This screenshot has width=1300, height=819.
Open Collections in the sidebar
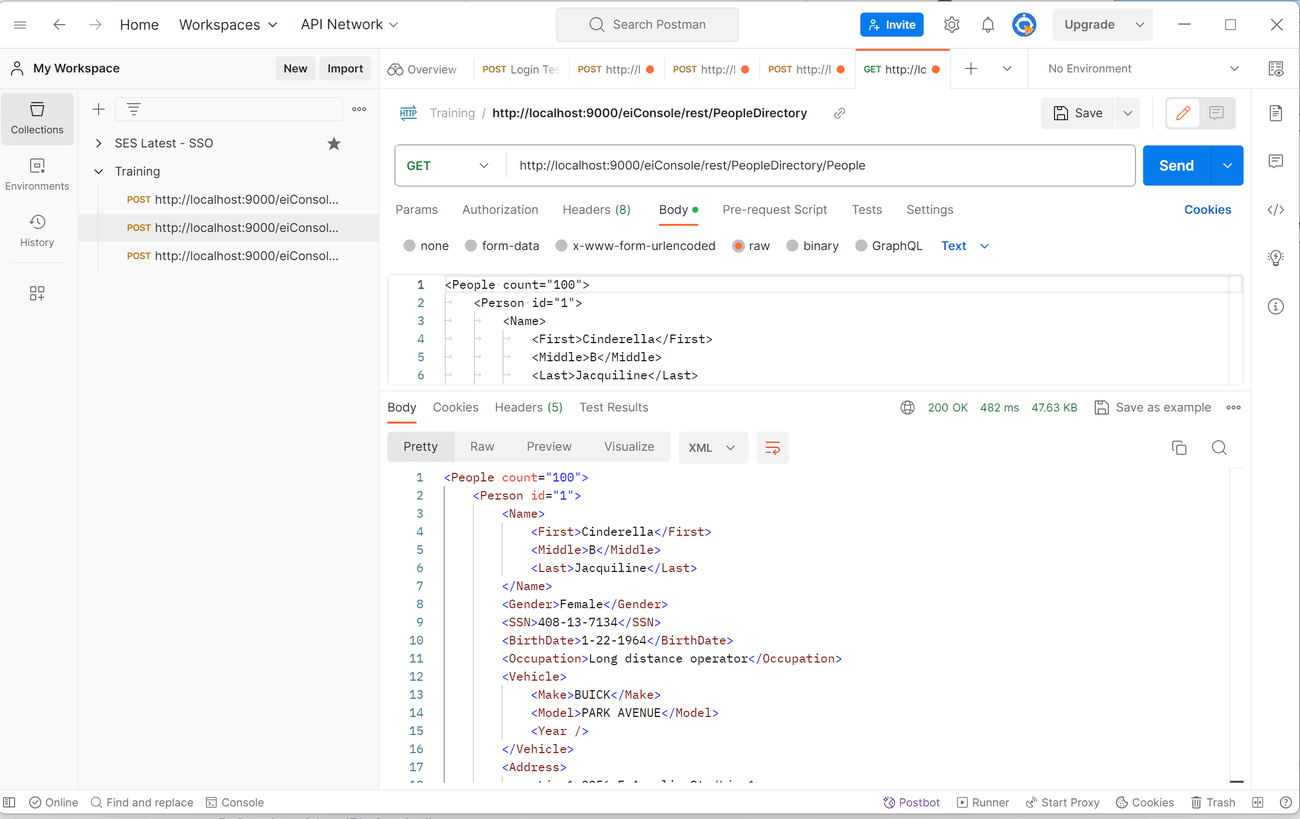[37, 118]
